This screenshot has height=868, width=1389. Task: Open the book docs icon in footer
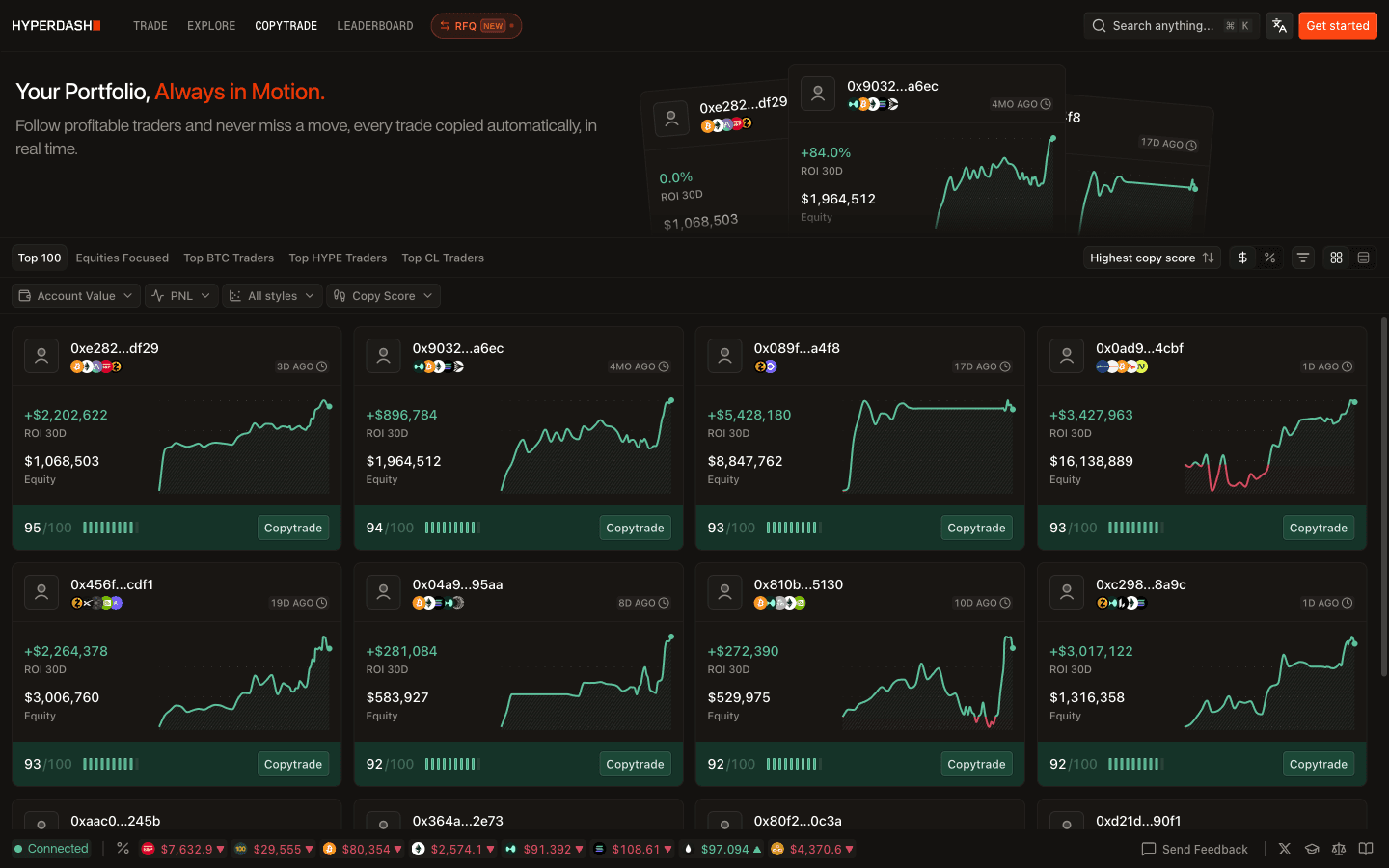click(1366, 849)
